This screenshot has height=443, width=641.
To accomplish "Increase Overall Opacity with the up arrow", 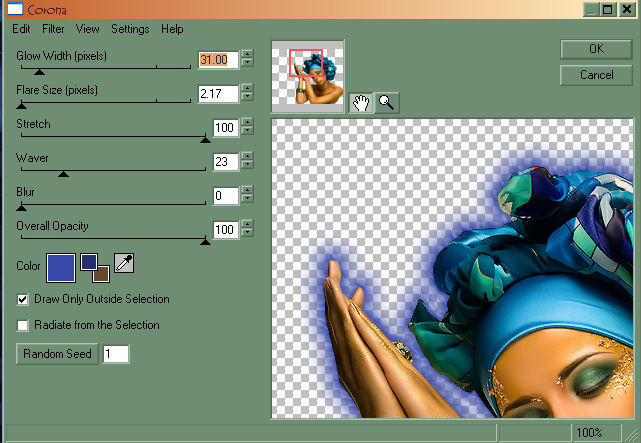I will 247,224.
